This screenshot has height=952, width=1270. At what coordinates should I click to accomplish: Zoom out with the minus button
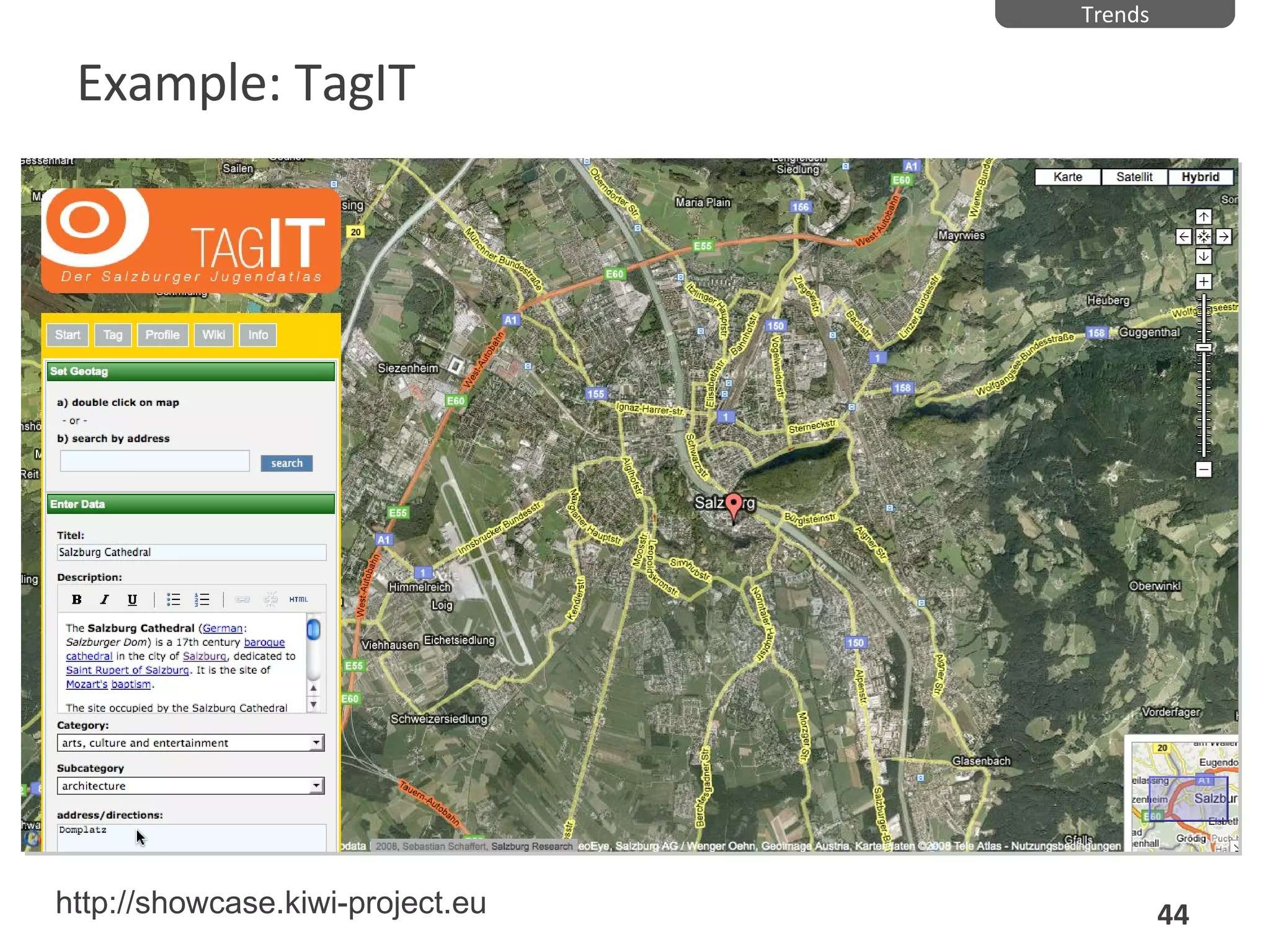[x=1203, y=470]
